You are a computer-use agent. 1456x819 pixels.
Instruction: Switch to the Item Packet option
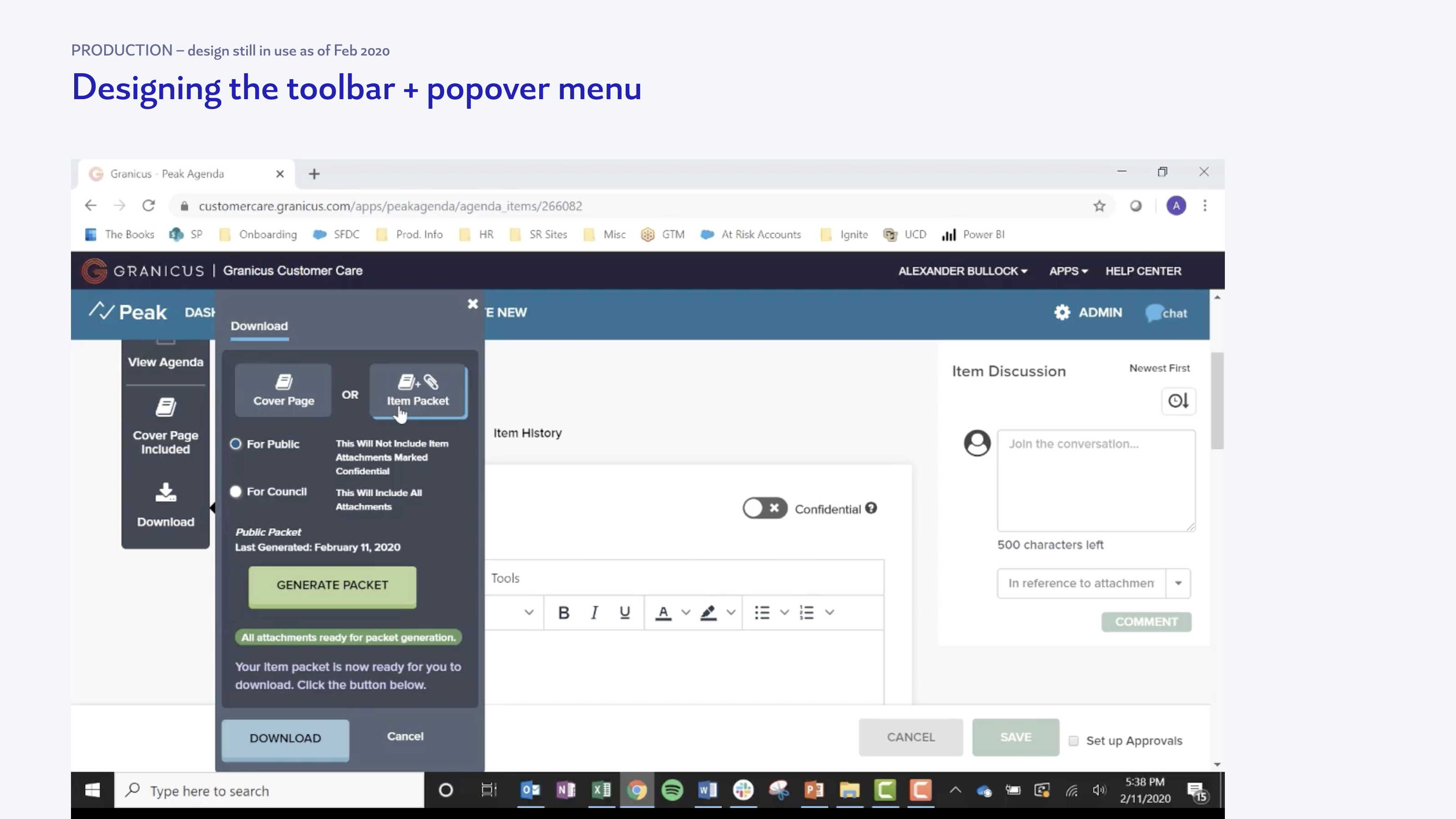point(418,390)
